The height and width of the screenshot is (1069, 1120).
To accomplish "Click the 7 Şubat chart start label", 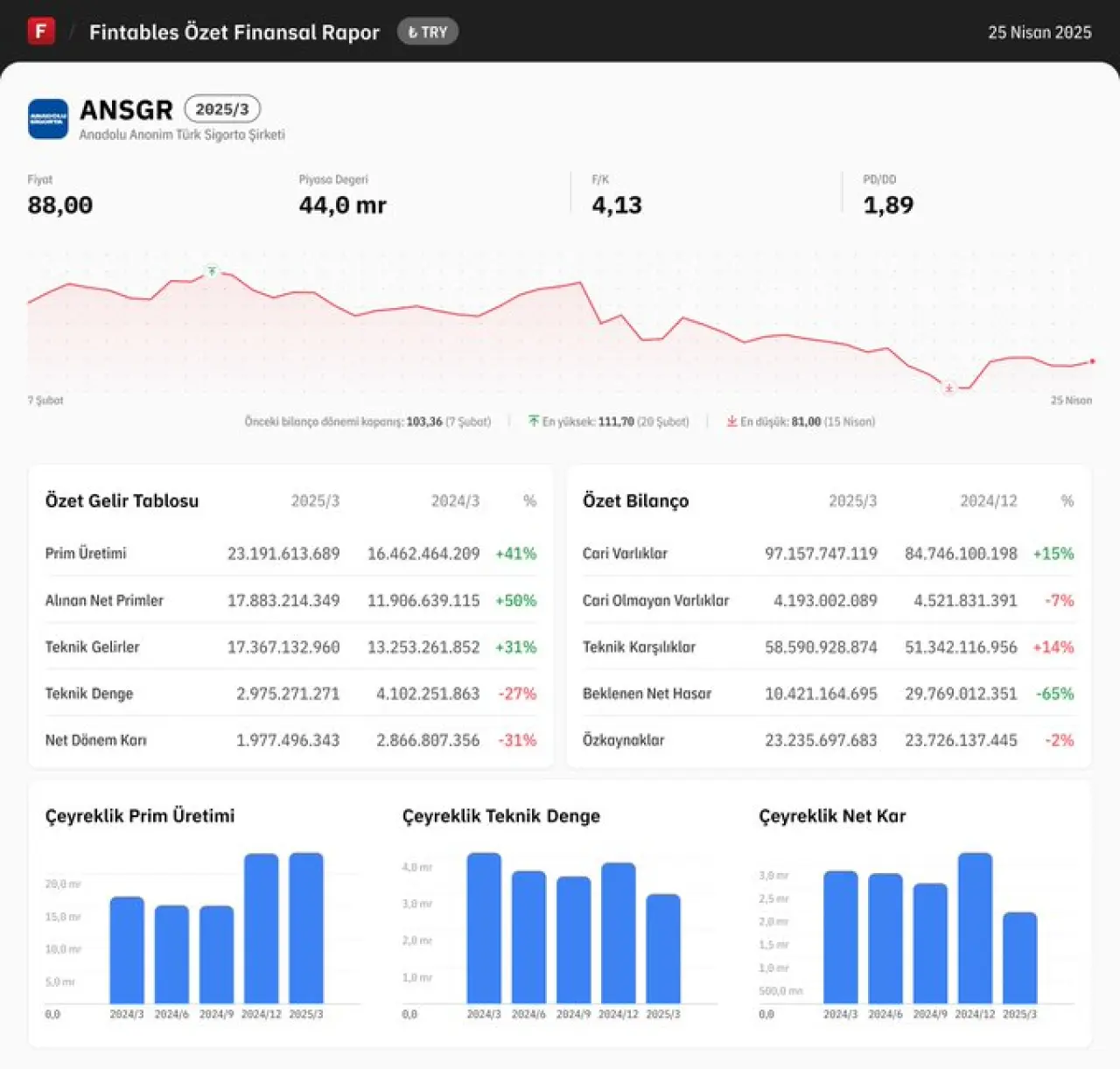I will click(x=45, y=401).
